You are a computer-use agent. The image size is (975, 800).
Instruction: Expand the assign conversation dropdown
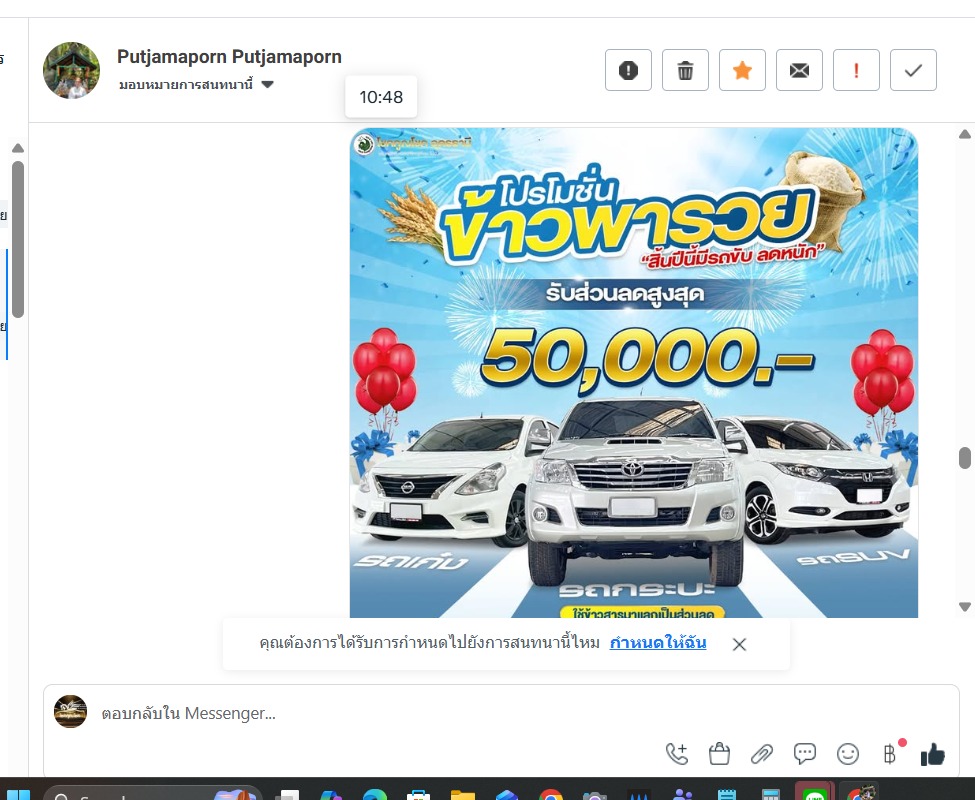pyautogui.click(x=196, y=85)
